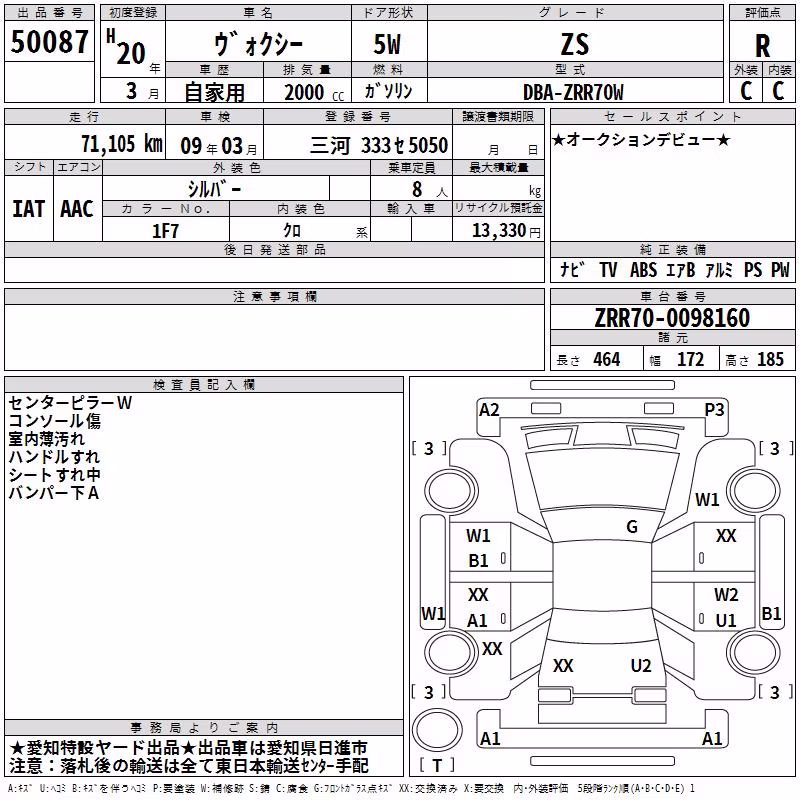Select G windshield mark on diagram
800x800 pixels.
pyautogui.click(x=632, y=527)
